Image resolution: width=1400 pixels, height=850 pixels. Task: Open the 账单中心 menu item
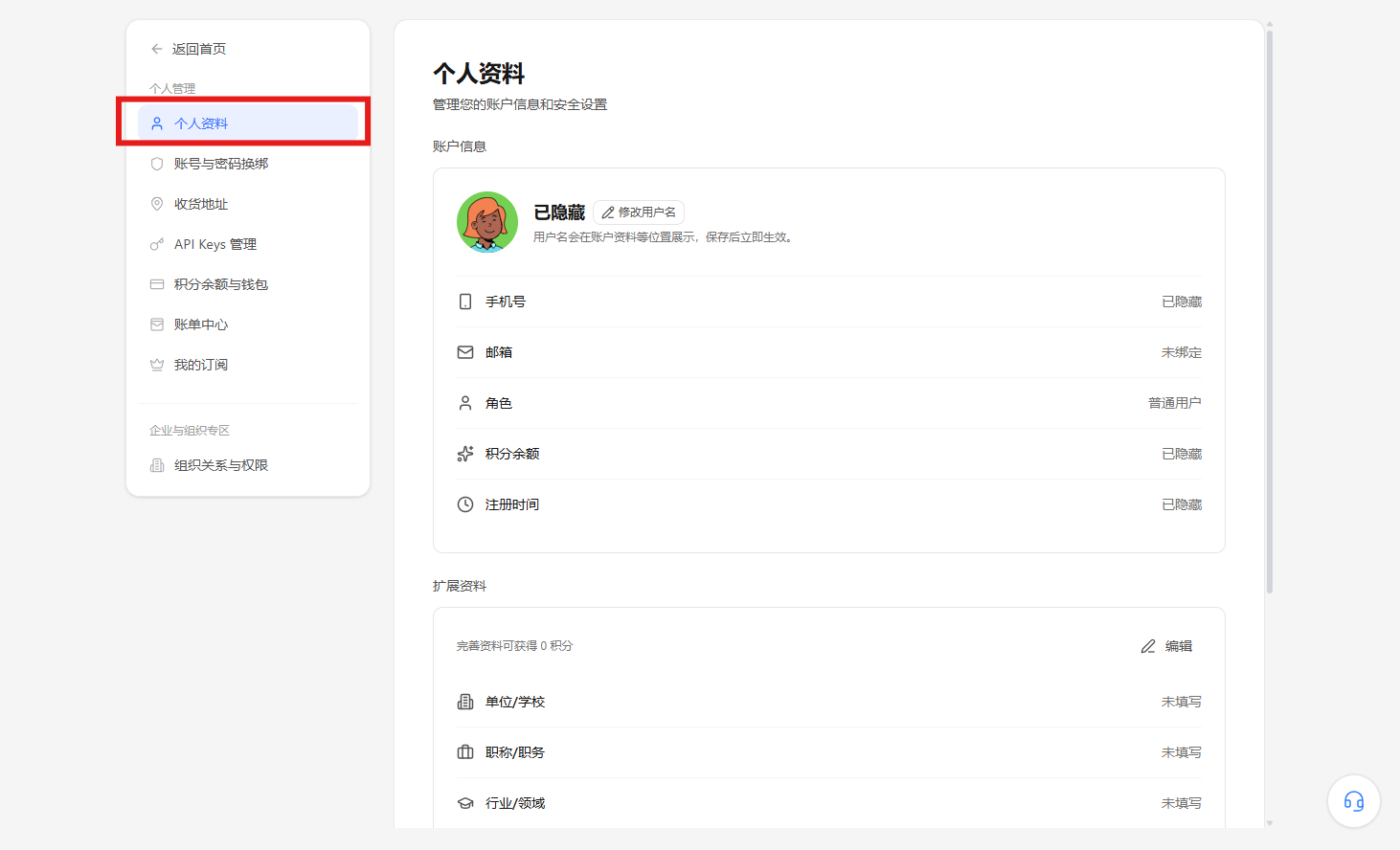pos(248,324)
